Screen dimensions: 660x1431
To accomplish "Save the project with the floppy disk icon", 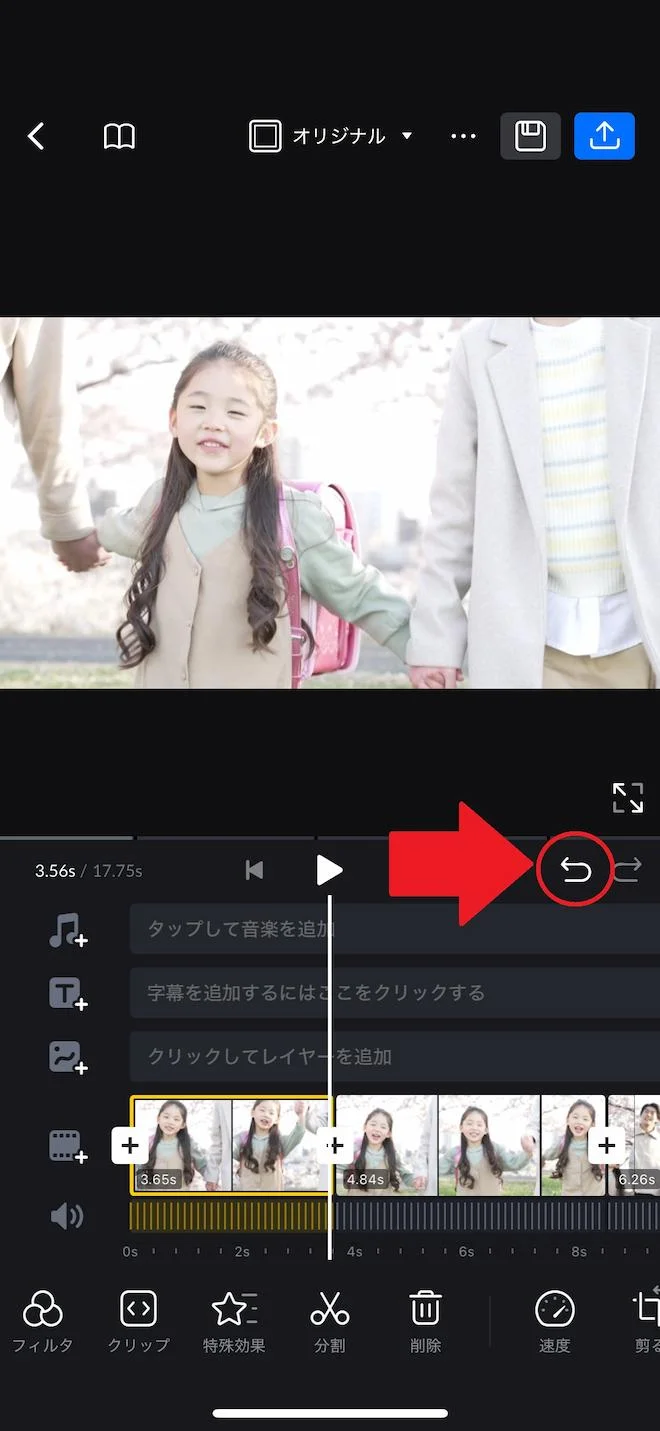I will pos(530,136).
